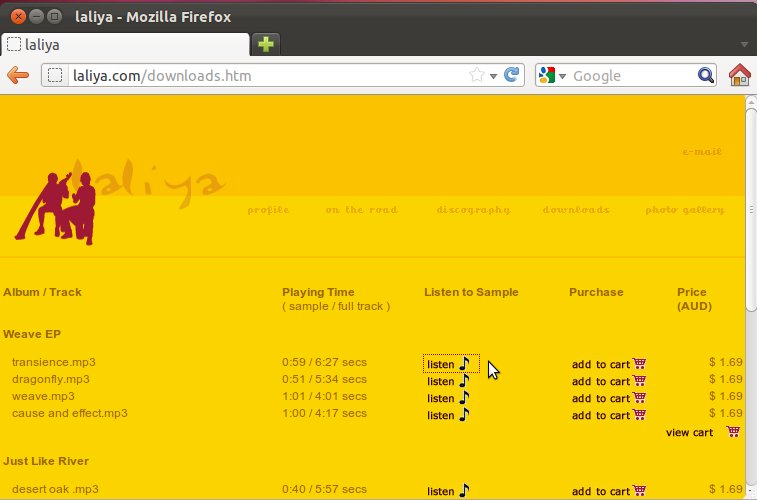757x500 pixels.
Task: Click the music note icon for cause and effect.mp3
Action: coord(464,414)
